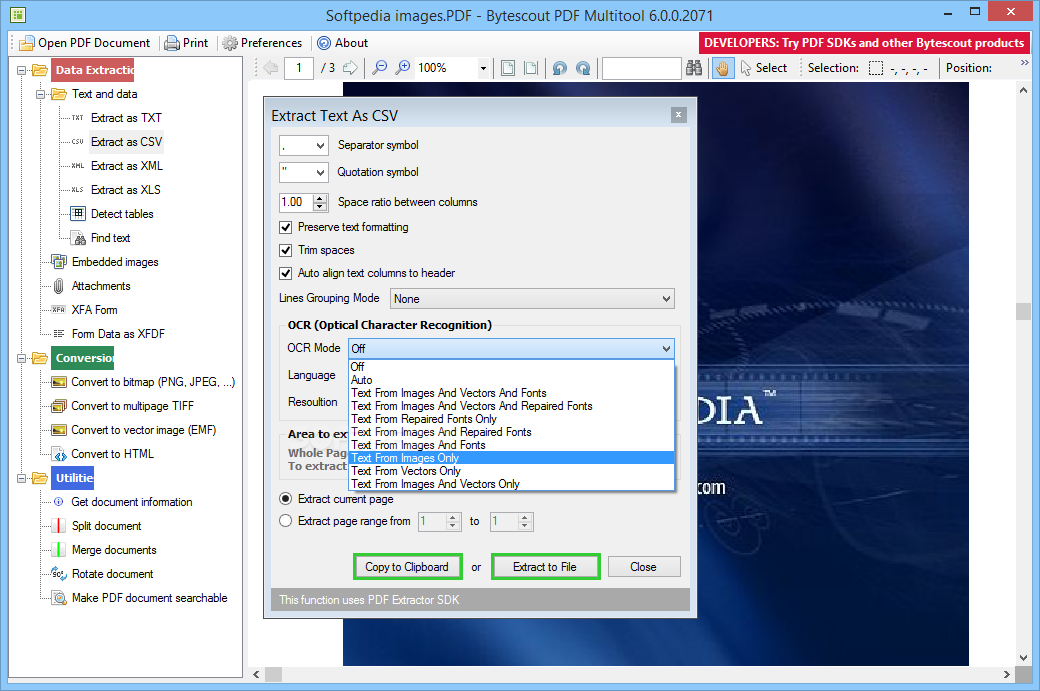Click the previous page arrow icon
The height and width of the screenshot is (691, 1040).
[270, 68]
